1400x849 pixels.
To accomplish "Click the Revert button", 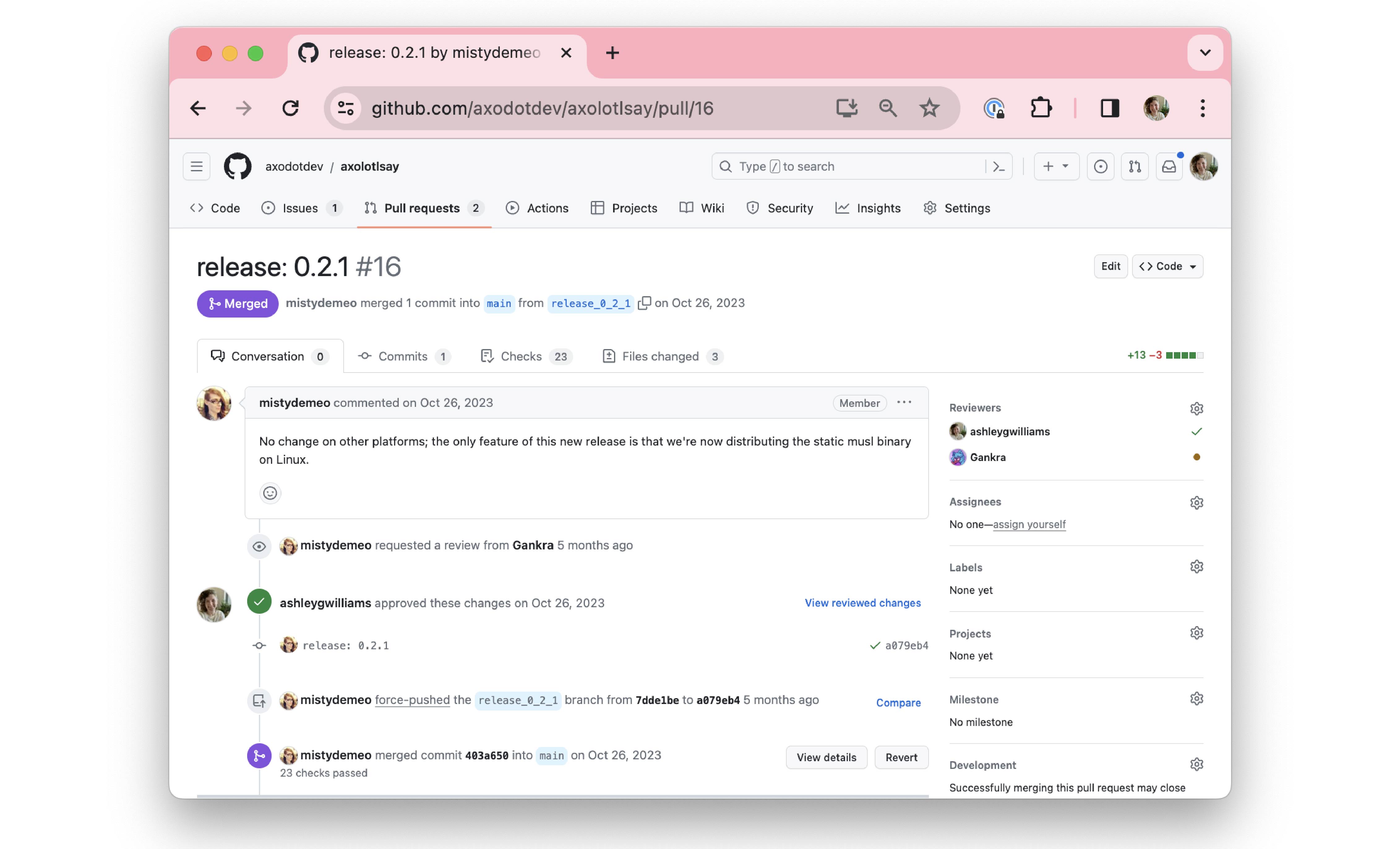I will click(x=901, y=757).
